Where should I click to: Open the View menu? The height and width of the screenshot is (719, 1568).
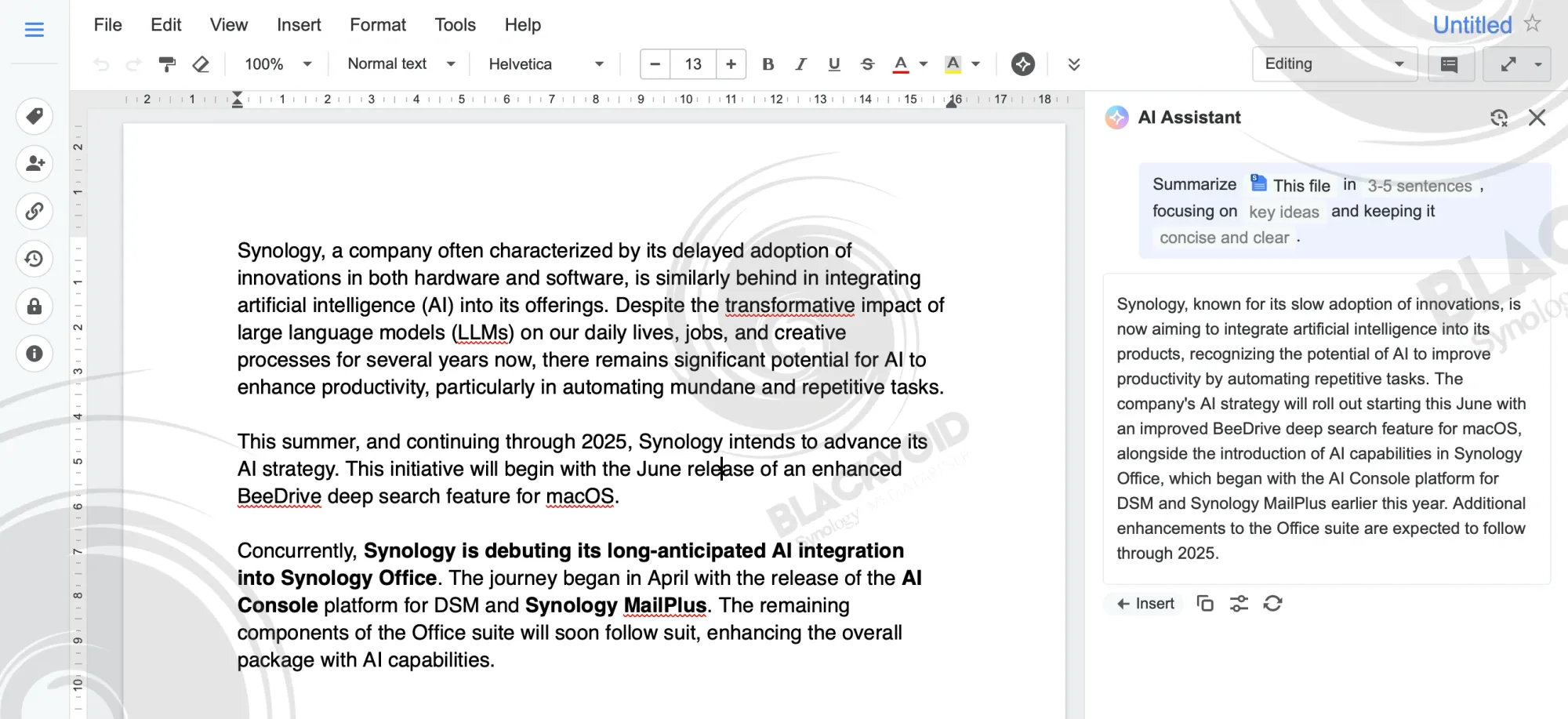229,25
